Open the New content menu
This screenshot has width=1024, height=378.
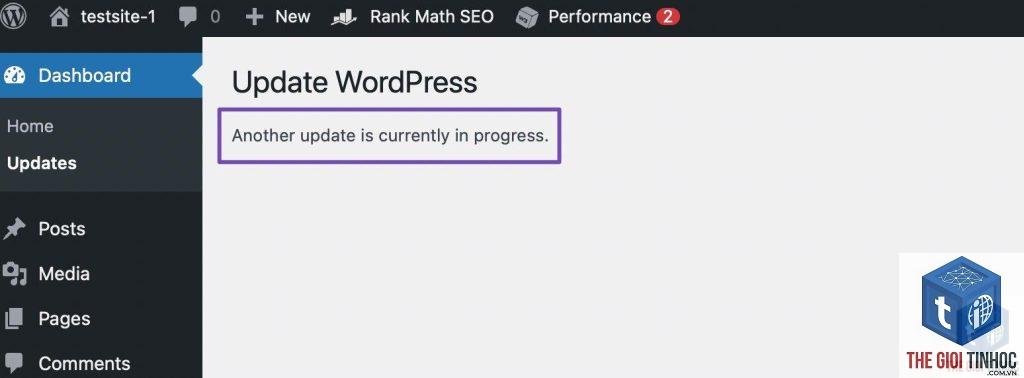278,17
